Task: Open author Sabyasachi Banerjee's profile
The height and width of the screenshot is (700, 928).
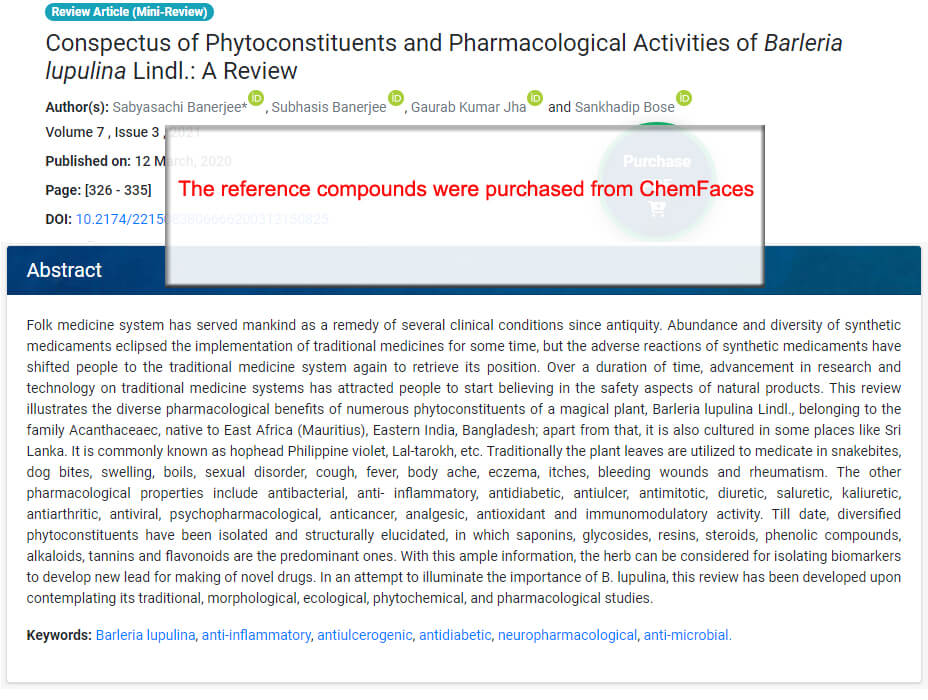Action: pos(179,107)
